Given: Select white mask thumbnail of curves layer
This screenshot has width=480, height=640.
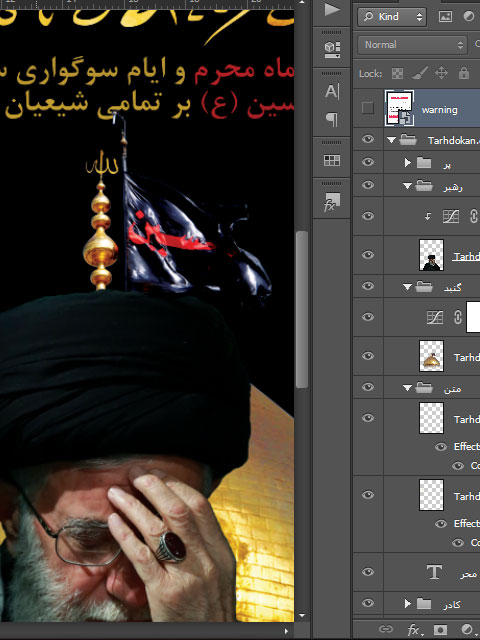Looking at the screenshot, I should tap(473, 317).
